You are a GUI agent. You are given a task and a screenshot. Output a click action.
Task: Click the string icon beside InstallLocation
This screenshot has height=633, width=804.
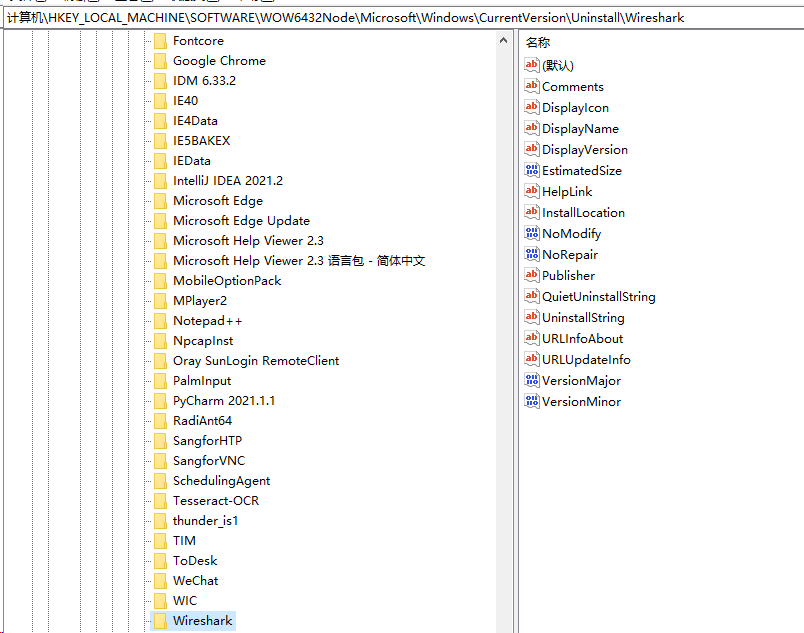click(532, 212)
